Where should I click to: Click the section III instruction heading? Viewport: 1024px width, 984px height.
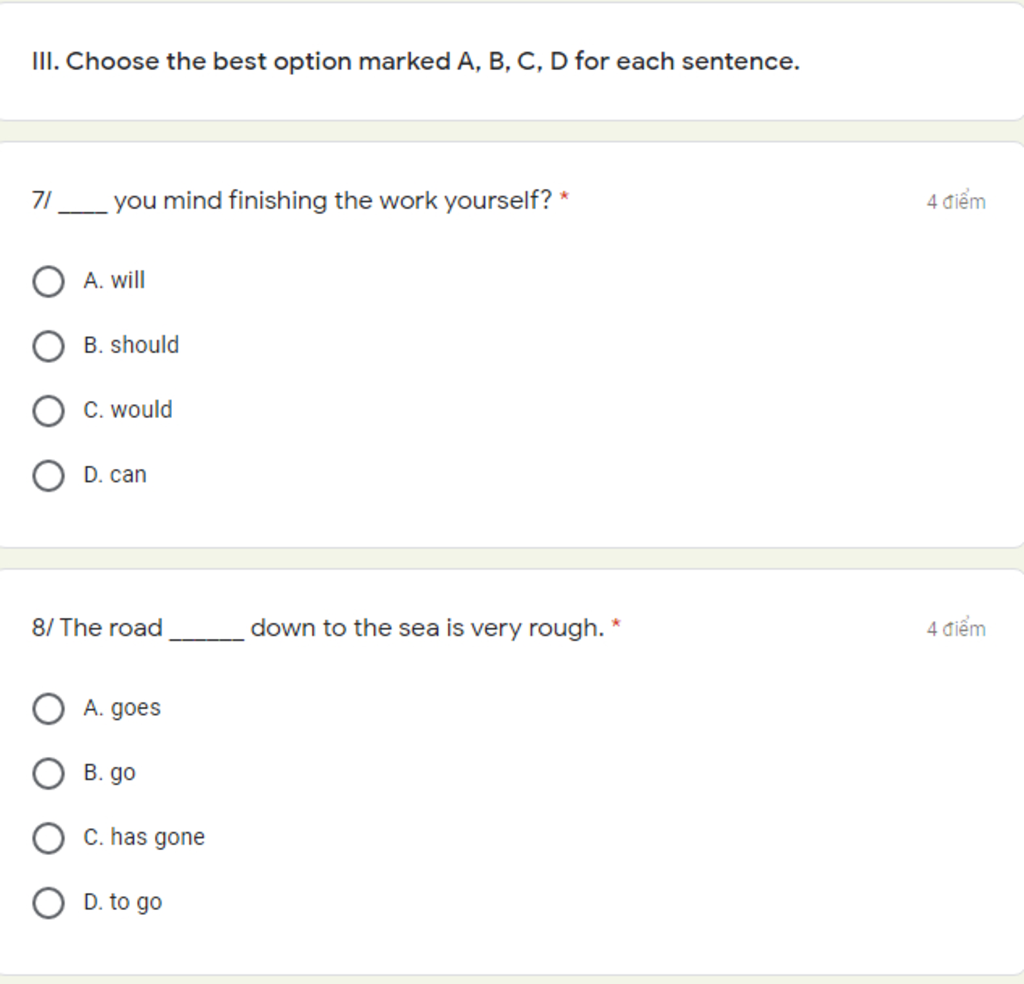click(x=416, y=62)
